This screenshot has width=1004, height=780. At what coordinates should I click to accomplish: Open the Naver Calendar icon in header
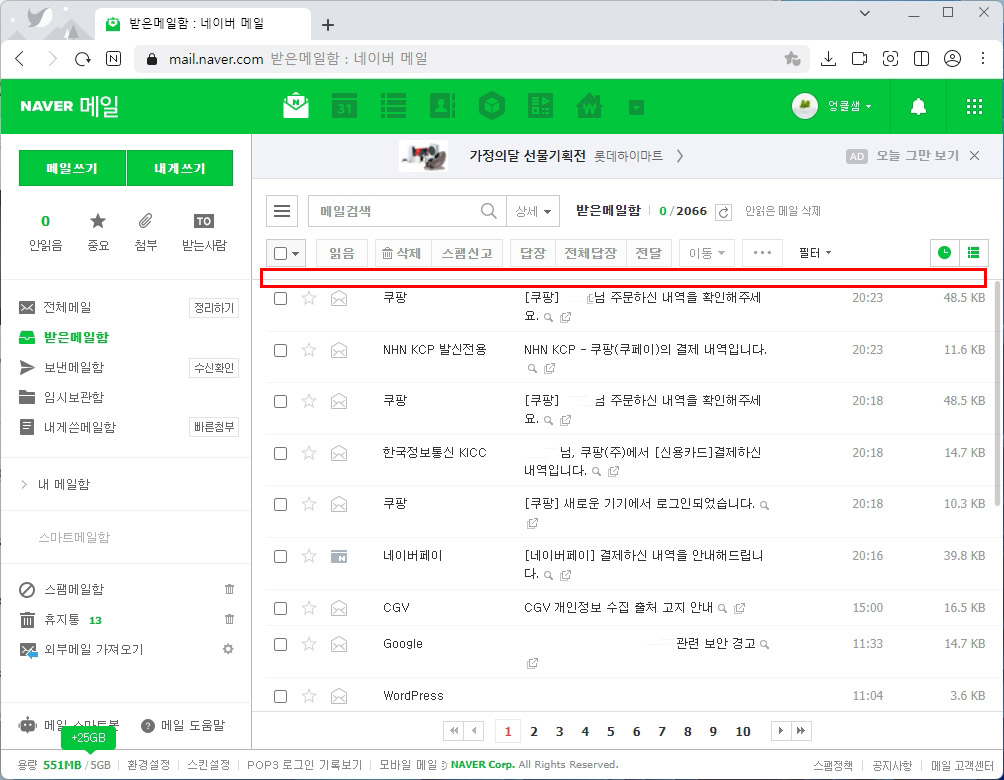[x=344, y=105]
